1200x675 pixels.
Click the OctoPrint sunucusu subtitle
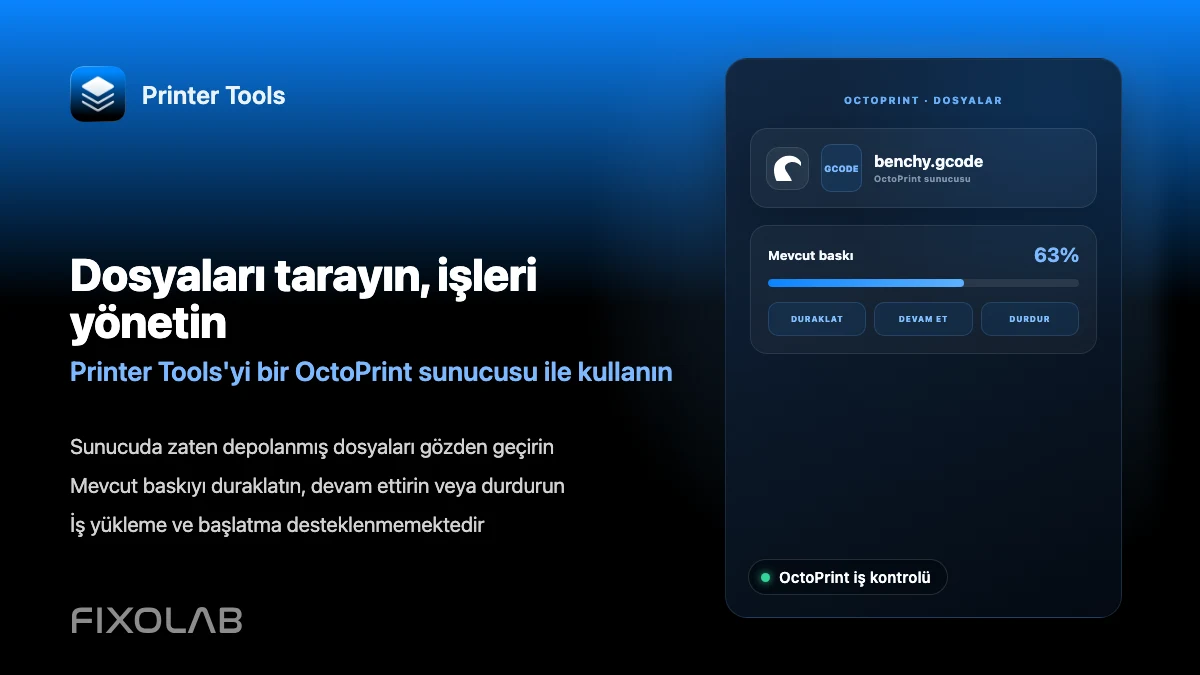click(922, 180)
